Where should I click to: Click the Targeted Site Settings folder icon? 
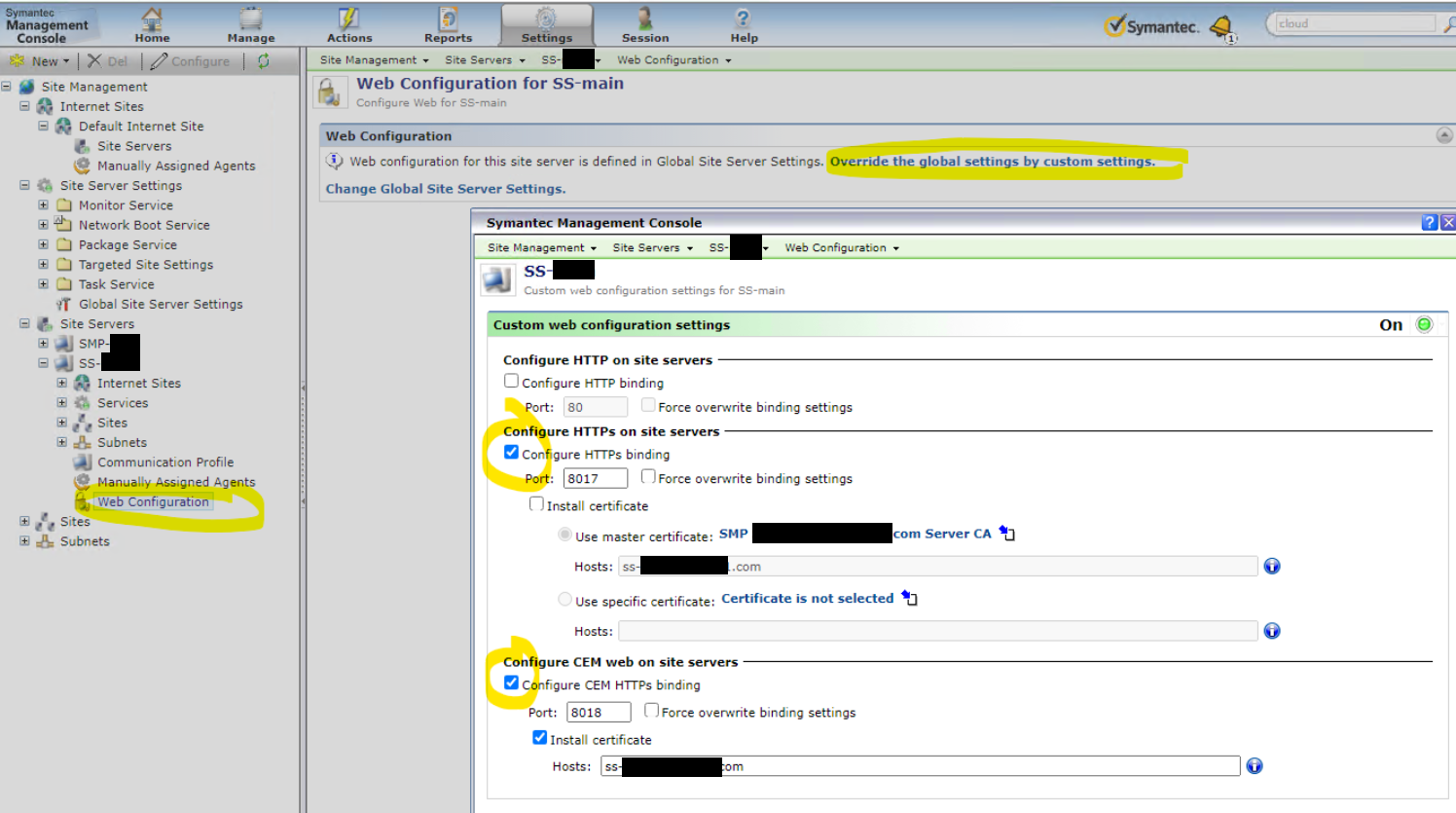[x=64, y=265]
